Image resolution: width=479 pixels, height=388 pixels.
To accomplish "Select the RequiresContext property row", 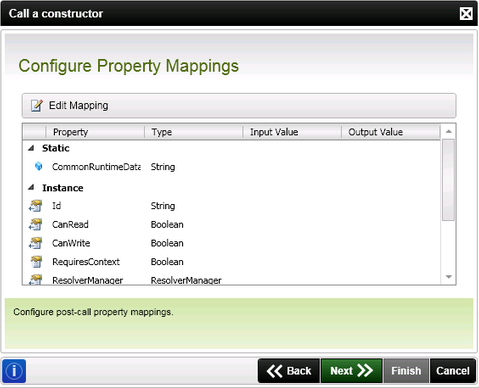I will (232, 262).
